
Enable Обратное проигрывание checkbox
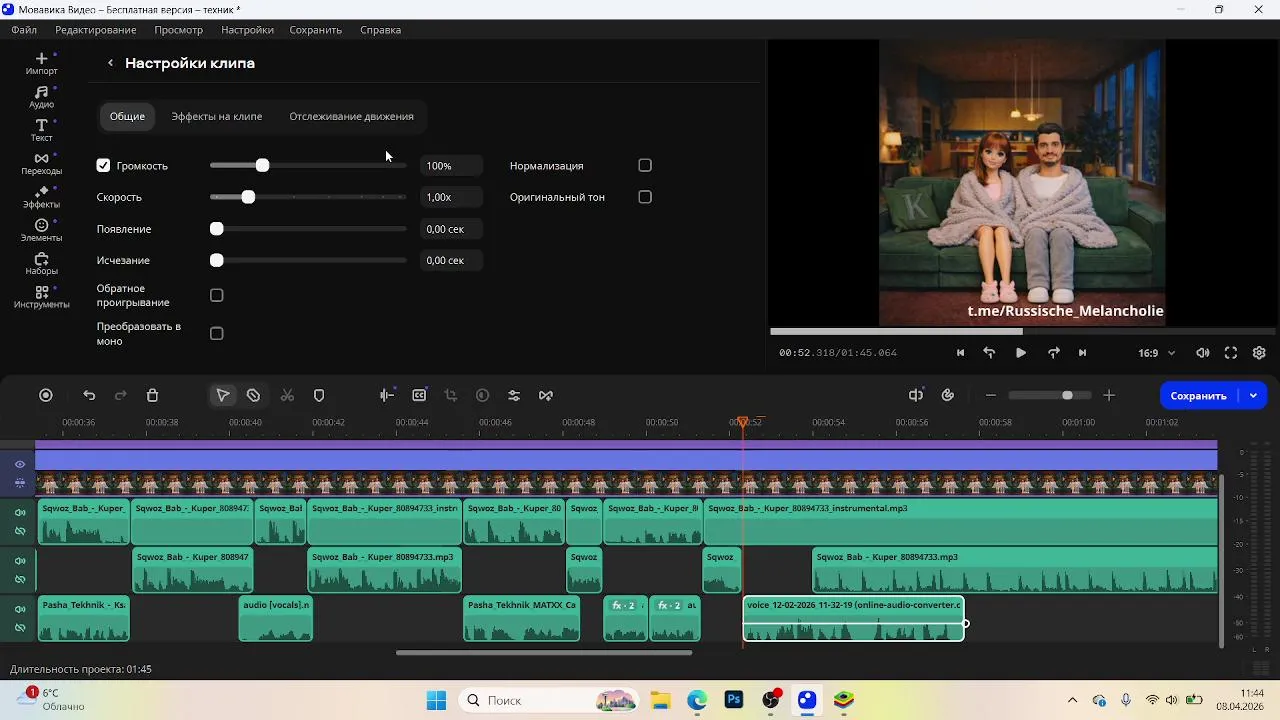click(x=217, y=296)
